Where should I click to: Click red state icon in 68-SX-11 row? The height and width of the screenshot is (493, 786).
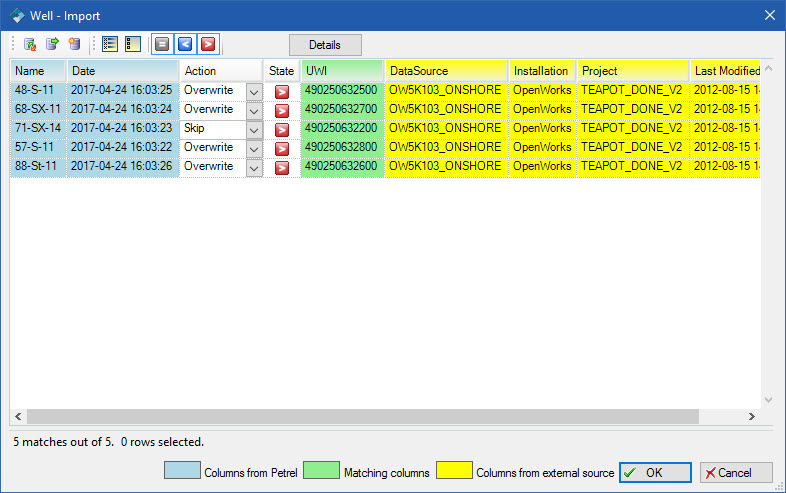282,111
